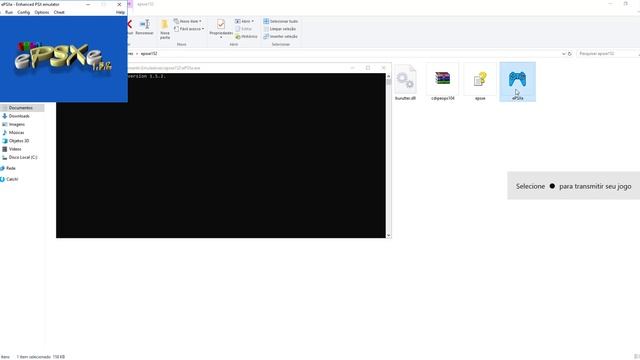Click the console window scroll down arrow
This screenshot has width=640, height=360.
click(x=388, y=235)
